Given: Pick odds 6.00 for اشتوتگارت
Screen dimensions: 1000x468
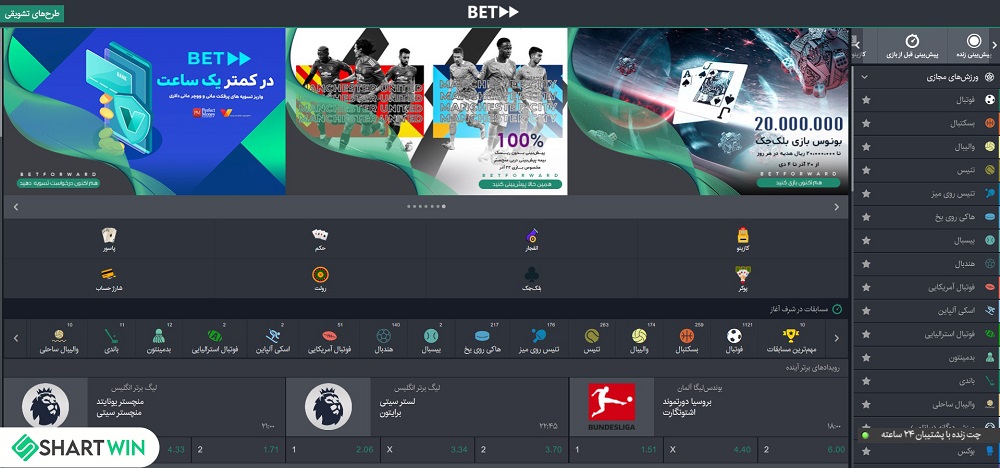Looking at the screenshot, I should coord(803,450).
